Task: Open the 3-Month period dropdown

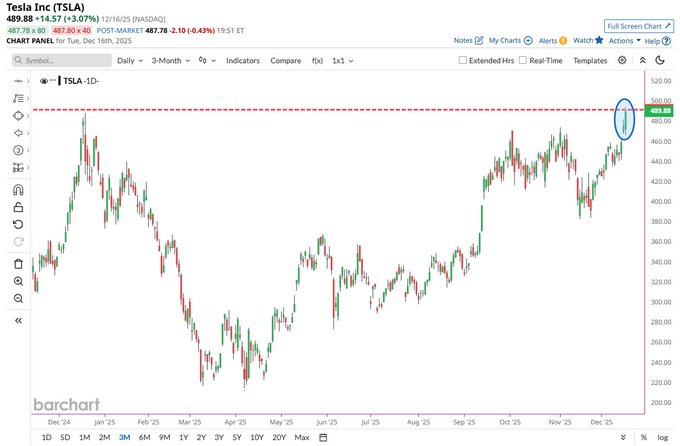Action: click(x=170, y=61)
